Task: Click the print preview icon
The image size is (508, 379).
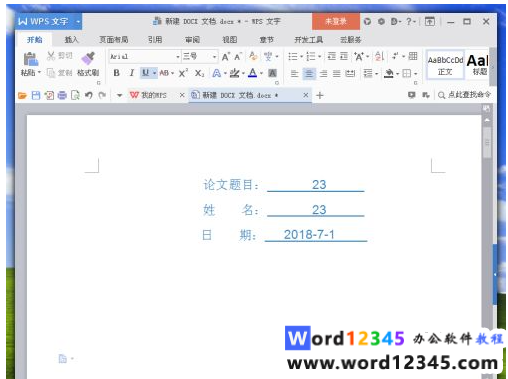Action: click(x=75, y=96)
